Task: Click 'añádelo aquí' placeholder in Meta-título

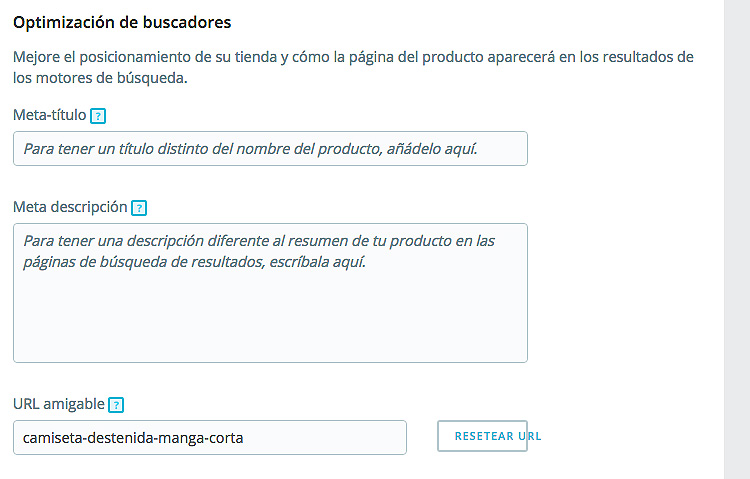Action: 432,149
